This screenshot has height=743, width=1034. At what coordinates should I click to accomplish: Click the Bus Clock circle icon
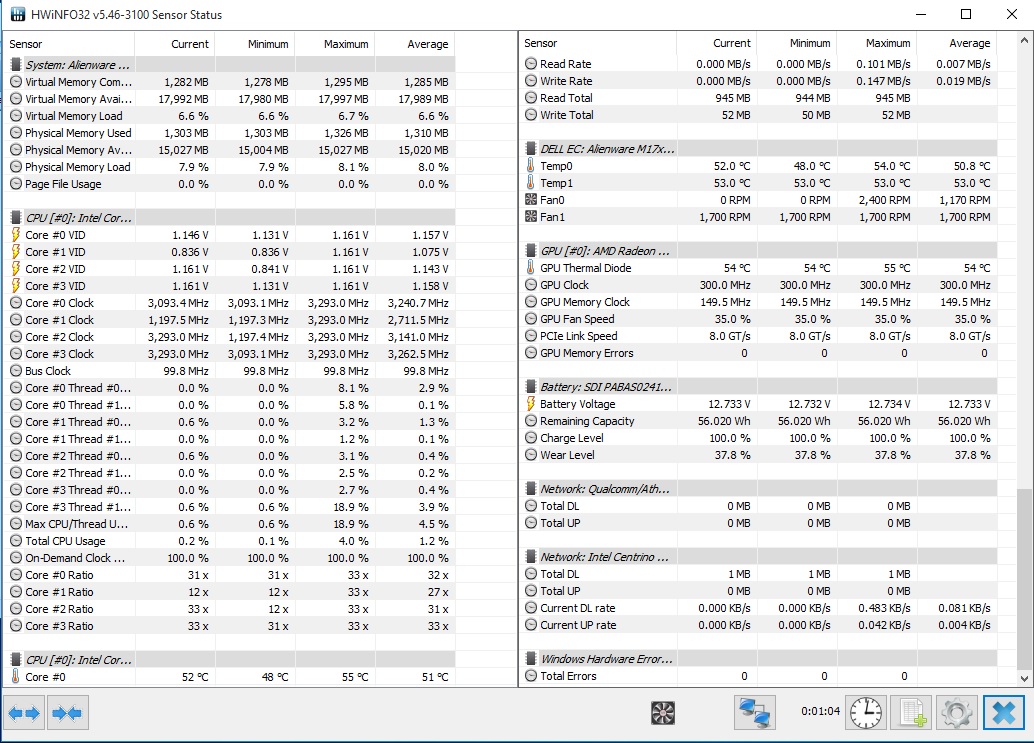coord(16,371)
